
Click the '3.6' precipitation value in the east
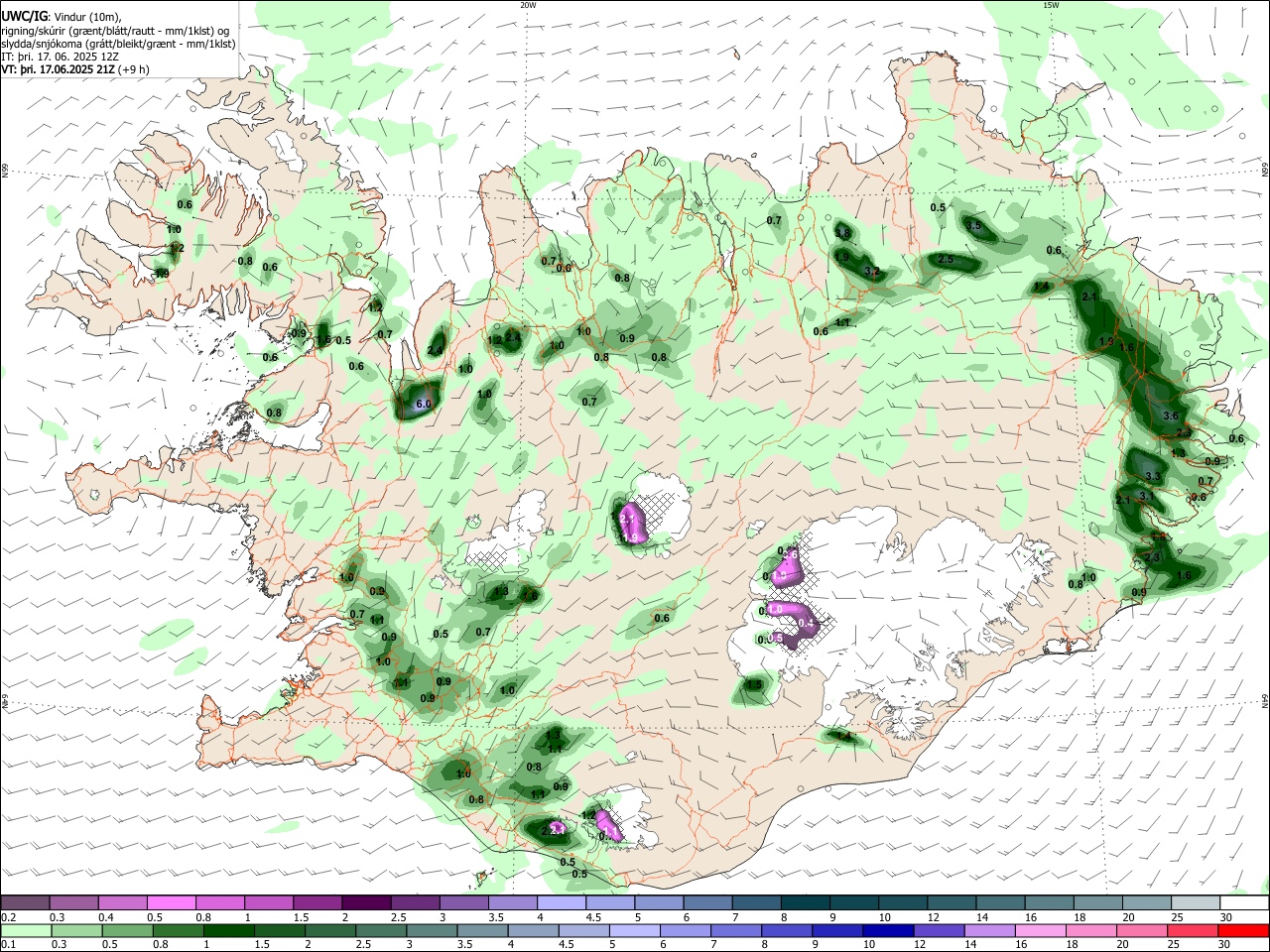tap(1171, 416)
